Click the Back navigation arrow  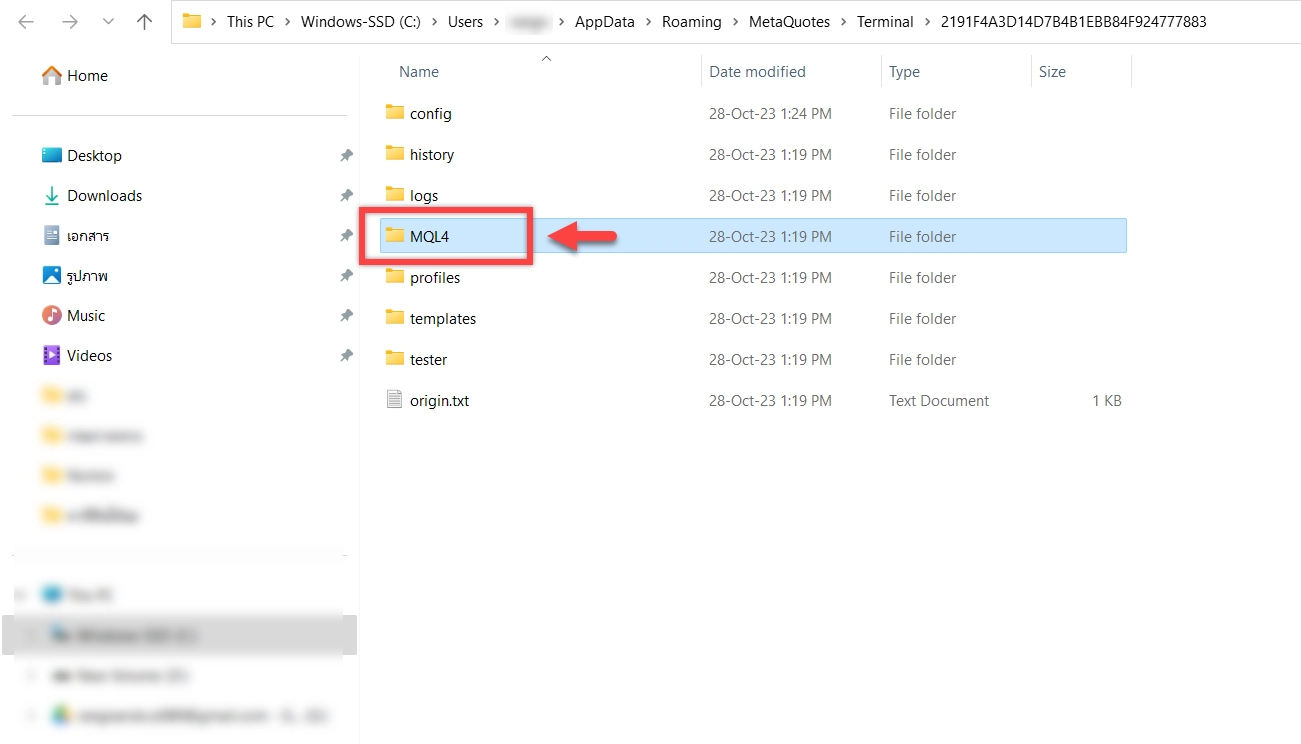[26, 22]
